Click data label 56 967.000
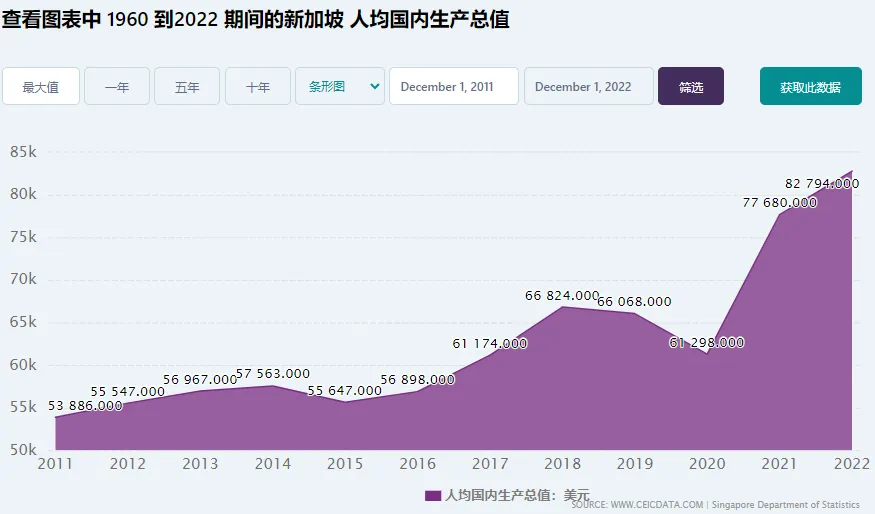The height and width of the screenshot is (514, 875). coord(200,380)
